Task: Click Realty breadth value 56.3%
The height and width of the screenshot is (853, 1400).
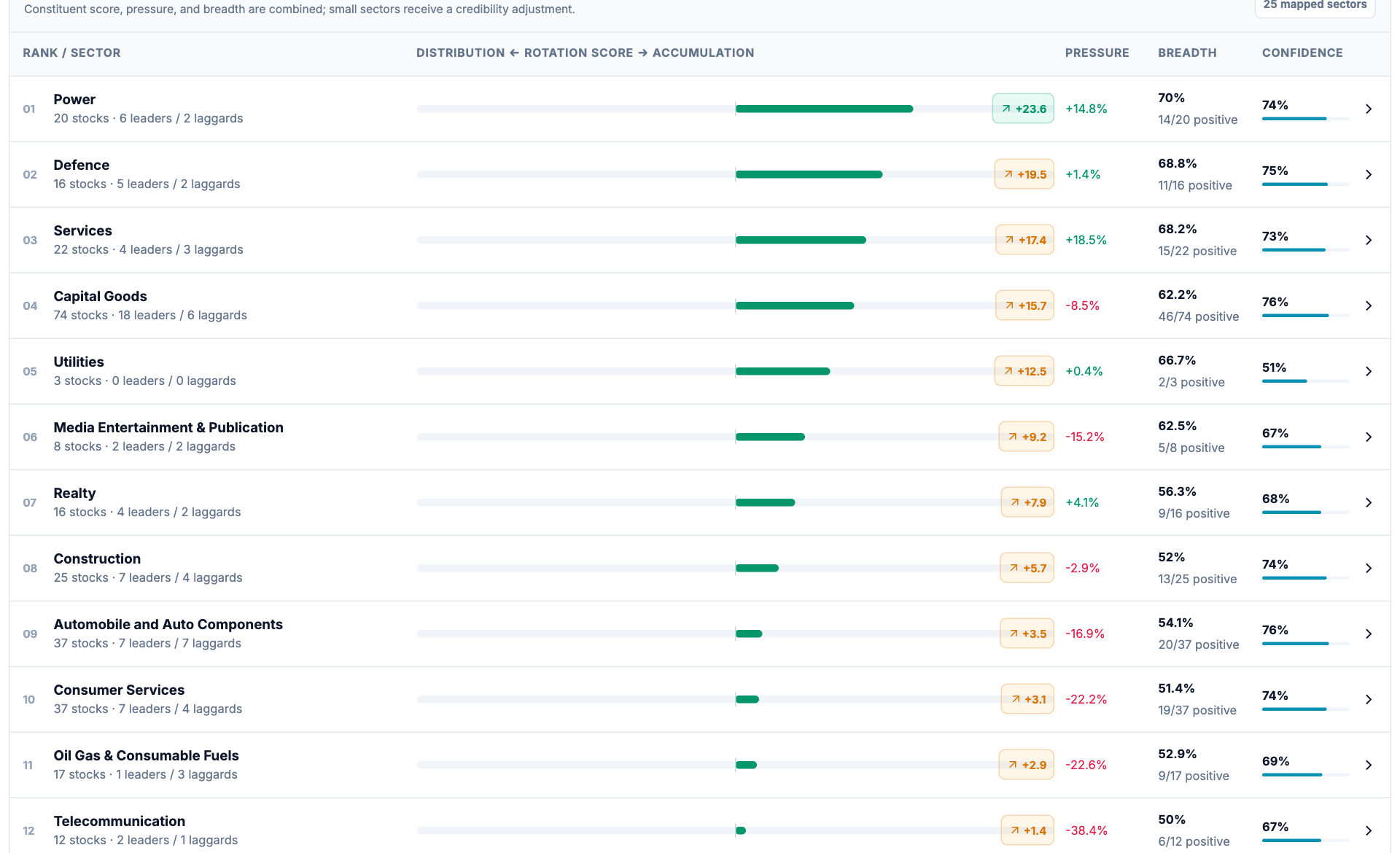Action: tap(1177, 491)
